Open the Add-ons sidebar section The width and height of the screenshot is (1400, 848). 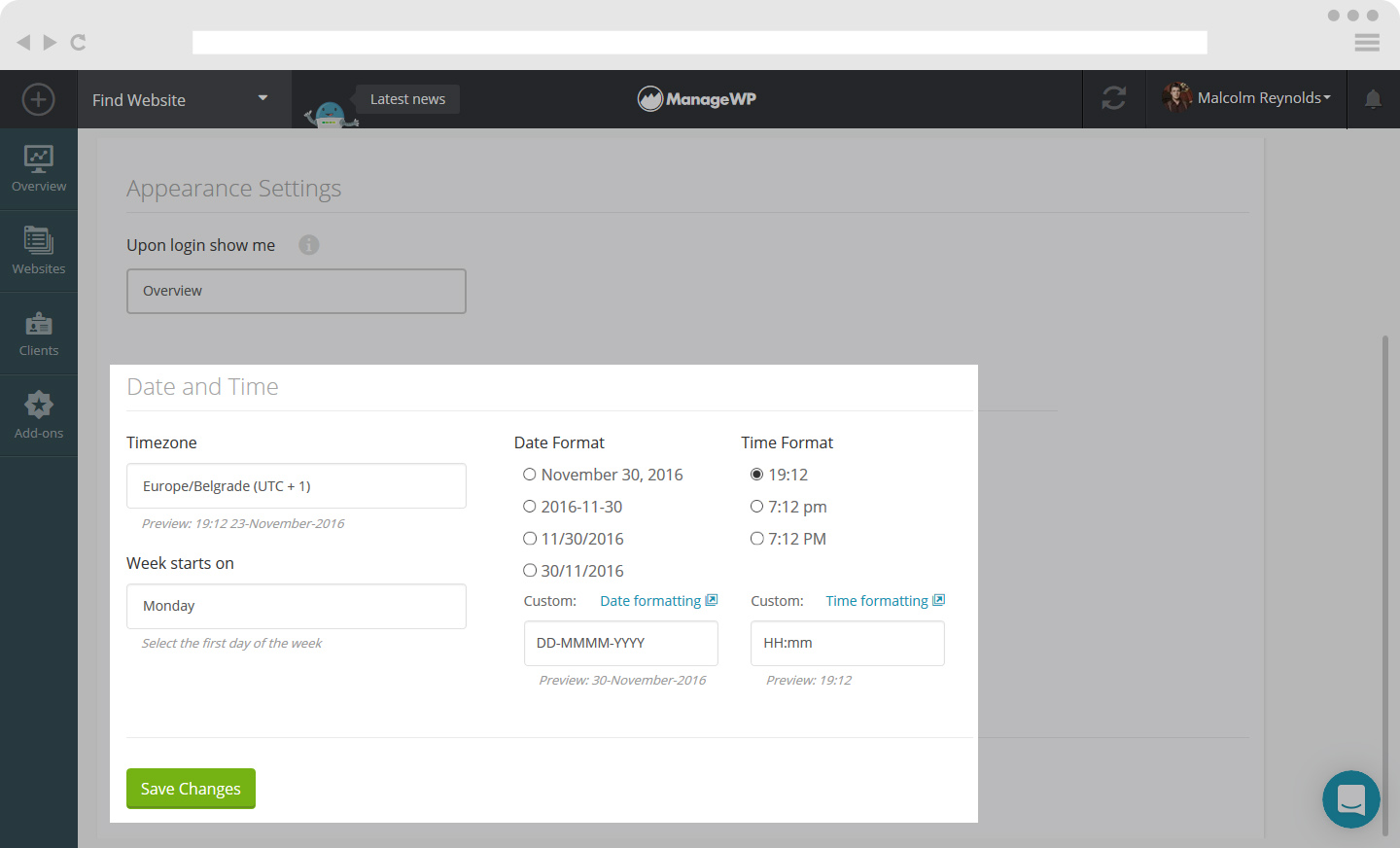click(x=39, y=415)
